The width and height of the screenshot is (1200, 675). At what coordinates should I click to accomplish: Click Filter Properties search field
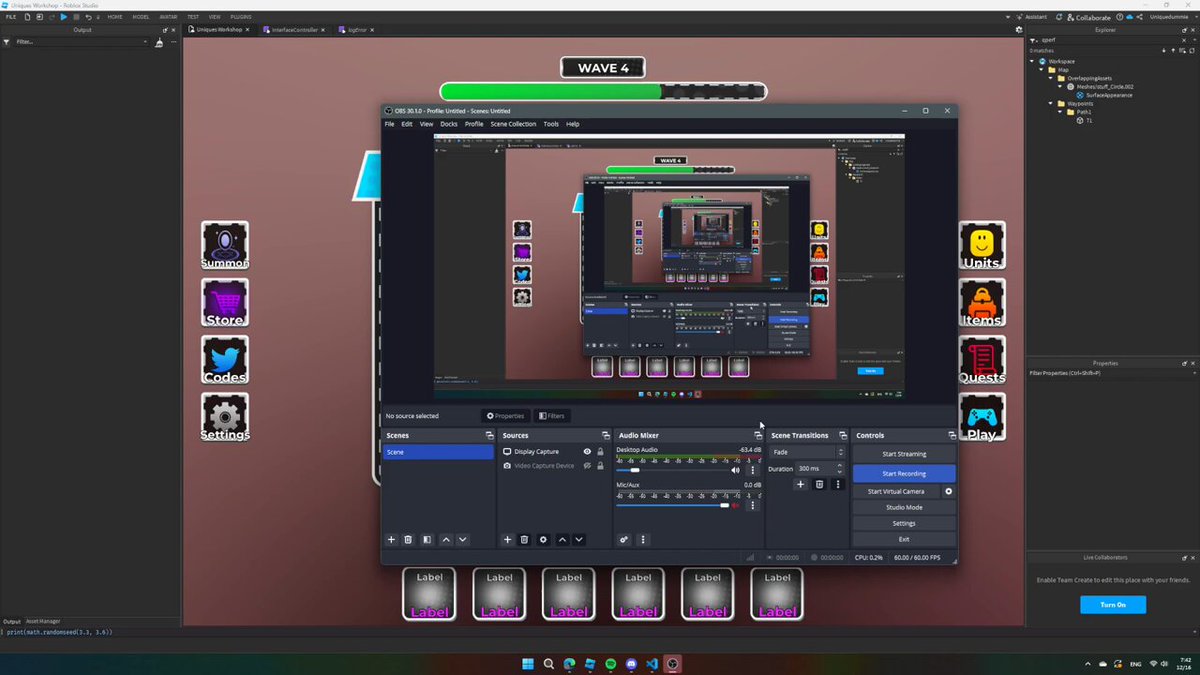1112,373
